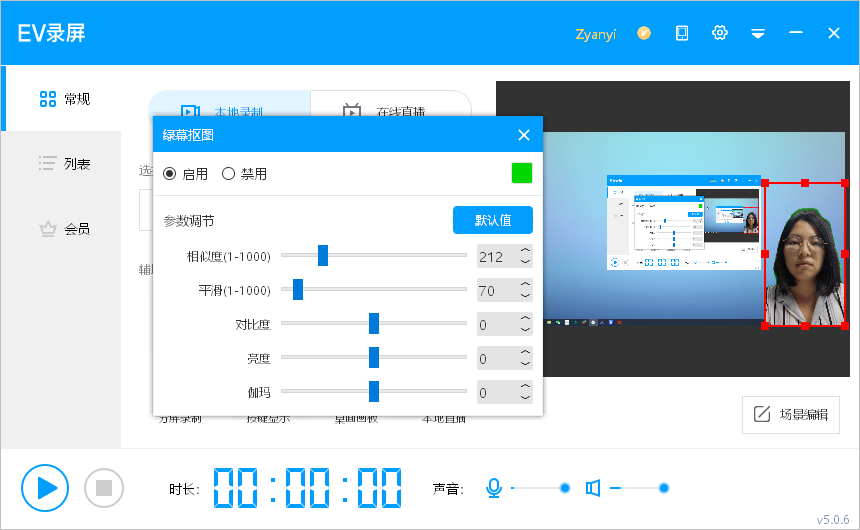Click the 相似度 slider handle

tap(323, 256)
